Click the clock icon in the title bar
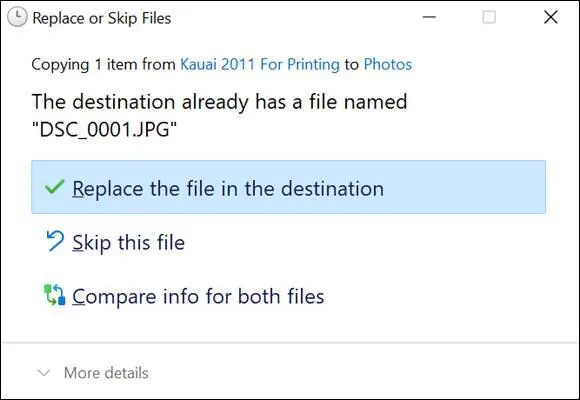 click(x=17, y=17)
